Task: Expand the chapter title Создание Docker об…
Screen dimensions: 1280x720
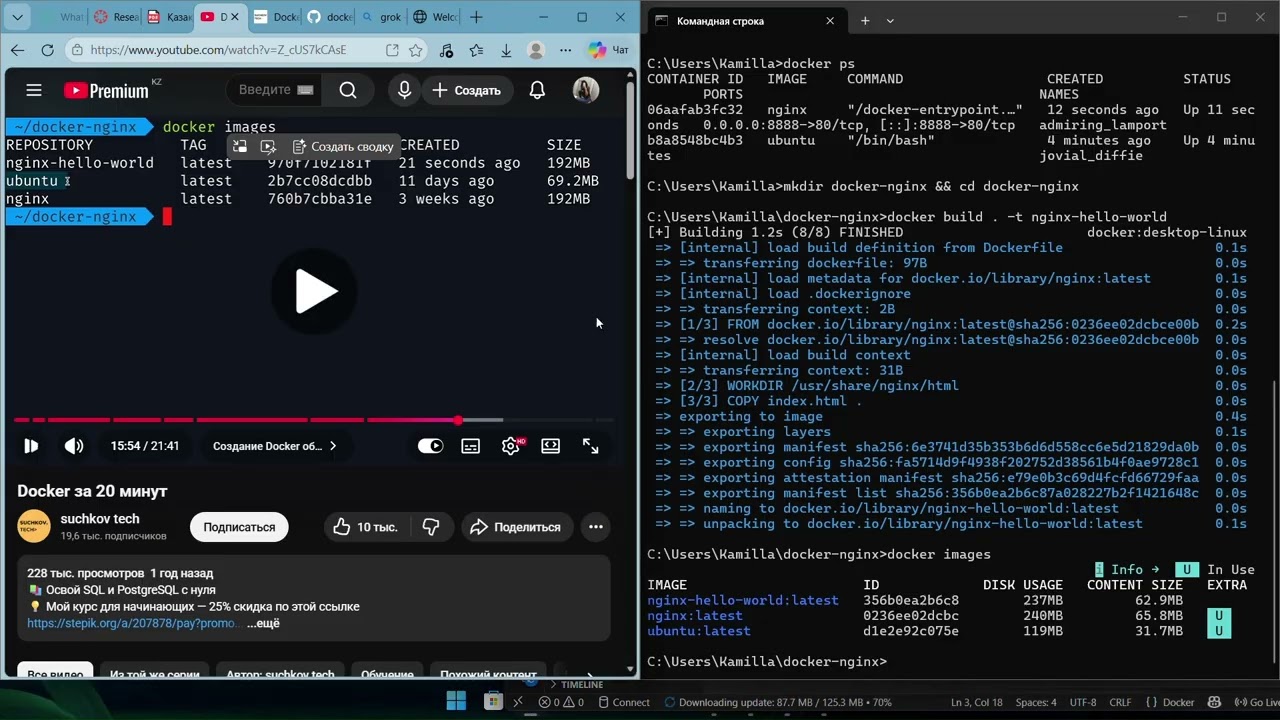Action: click(x=274, y=446)
